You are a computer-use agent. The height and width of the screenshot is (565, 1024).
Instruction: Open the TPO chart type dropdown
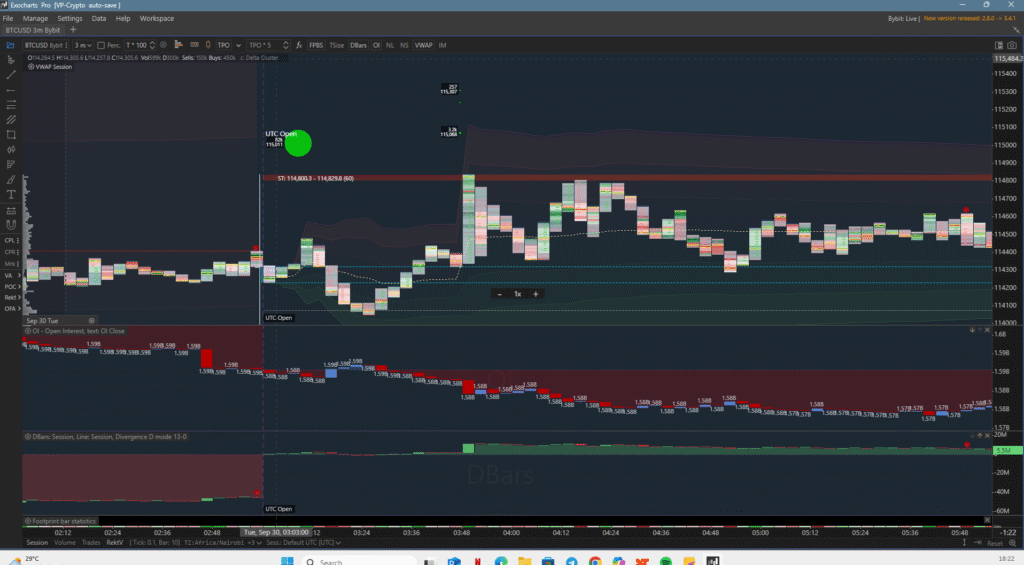225,45
